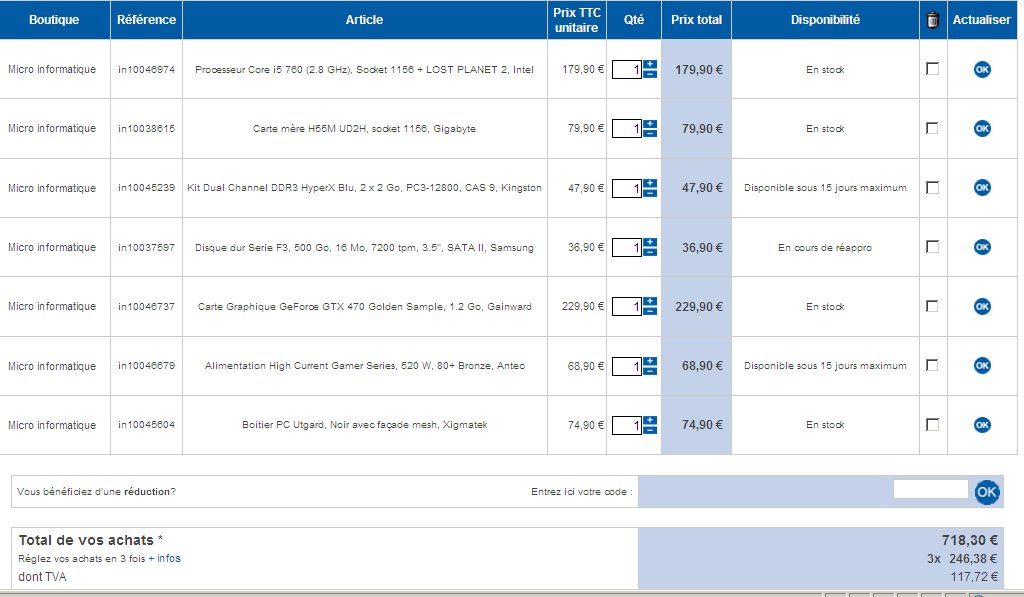The width and height of the screenshot is (1024, 597).
Task: Click quantity field for GeForce GTX 470
Action: [627, 307]
